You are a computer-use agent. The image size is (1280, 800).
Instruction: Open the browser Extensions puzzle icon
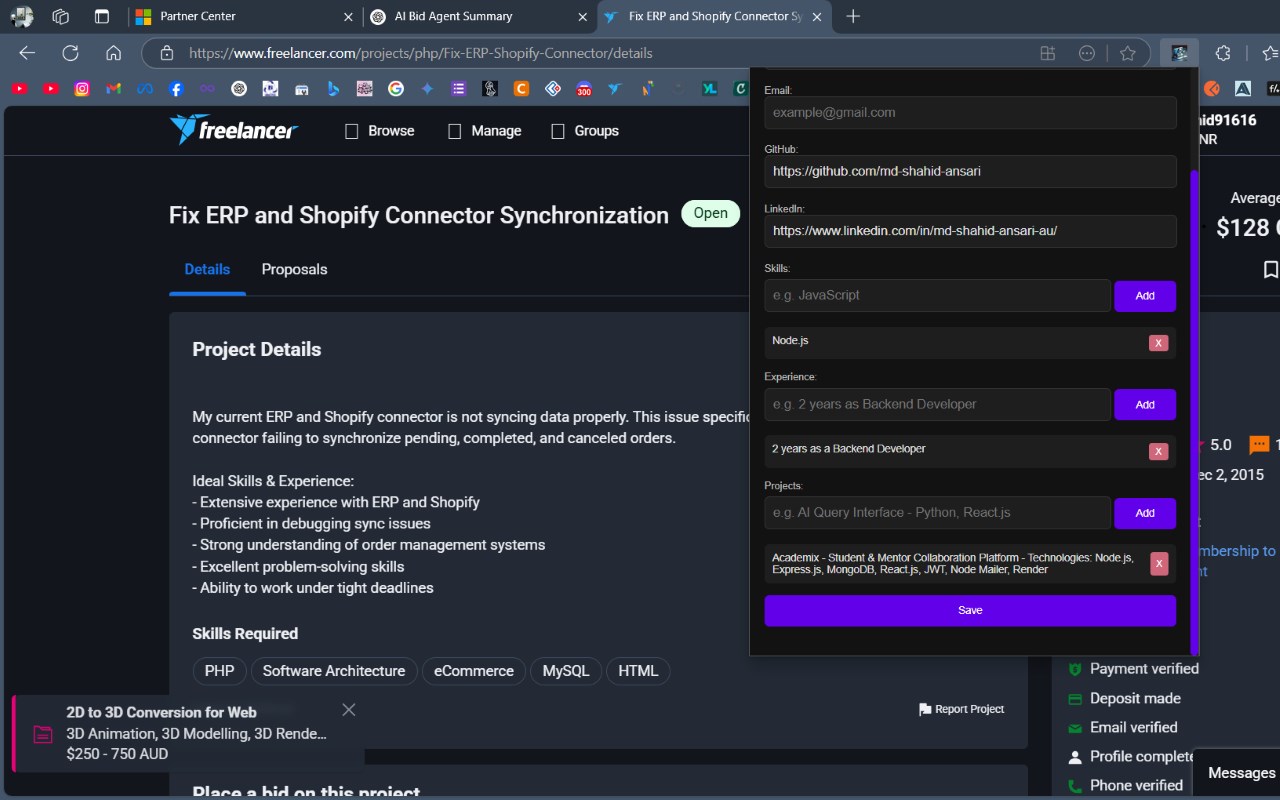click(x=1223, y=53)
